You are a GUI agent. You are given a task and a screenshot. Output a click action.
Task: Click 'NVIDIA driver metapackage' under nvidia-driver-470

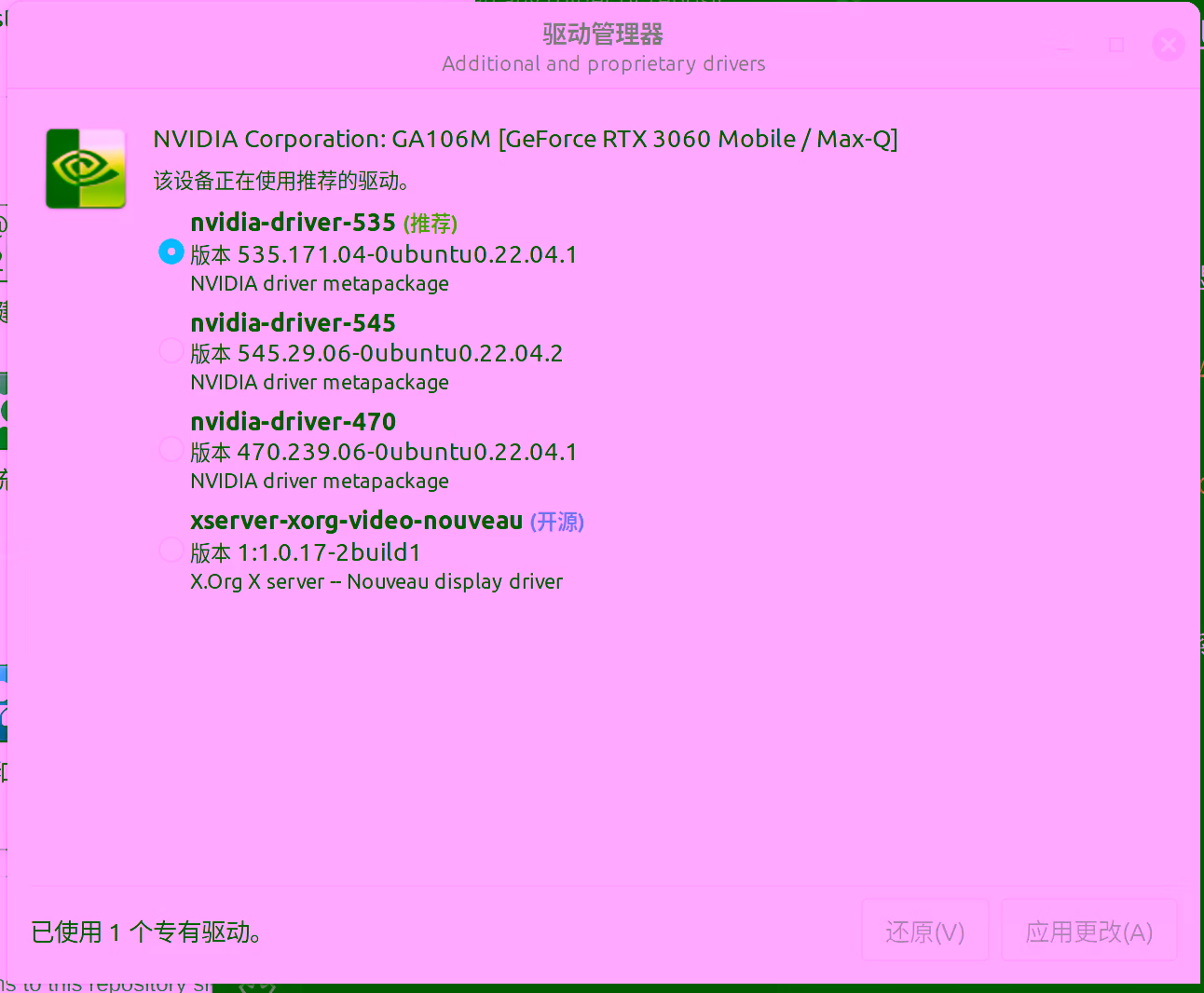tap(320, 481)
